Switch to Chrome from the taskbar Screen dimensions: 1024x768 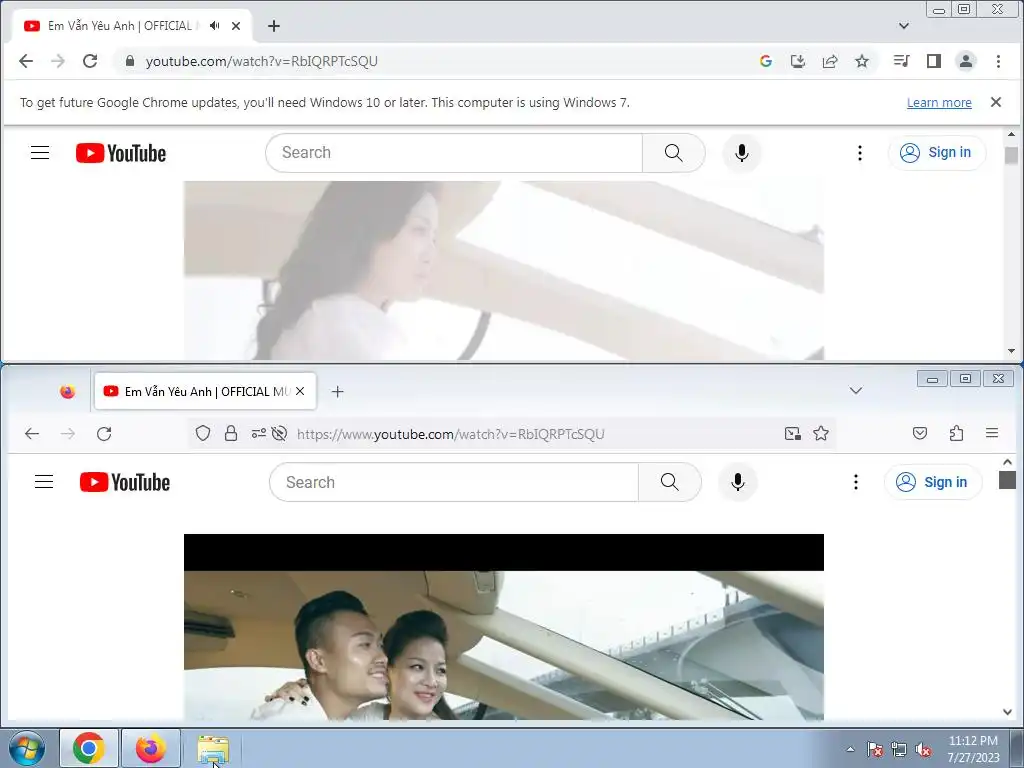point(89,748)
